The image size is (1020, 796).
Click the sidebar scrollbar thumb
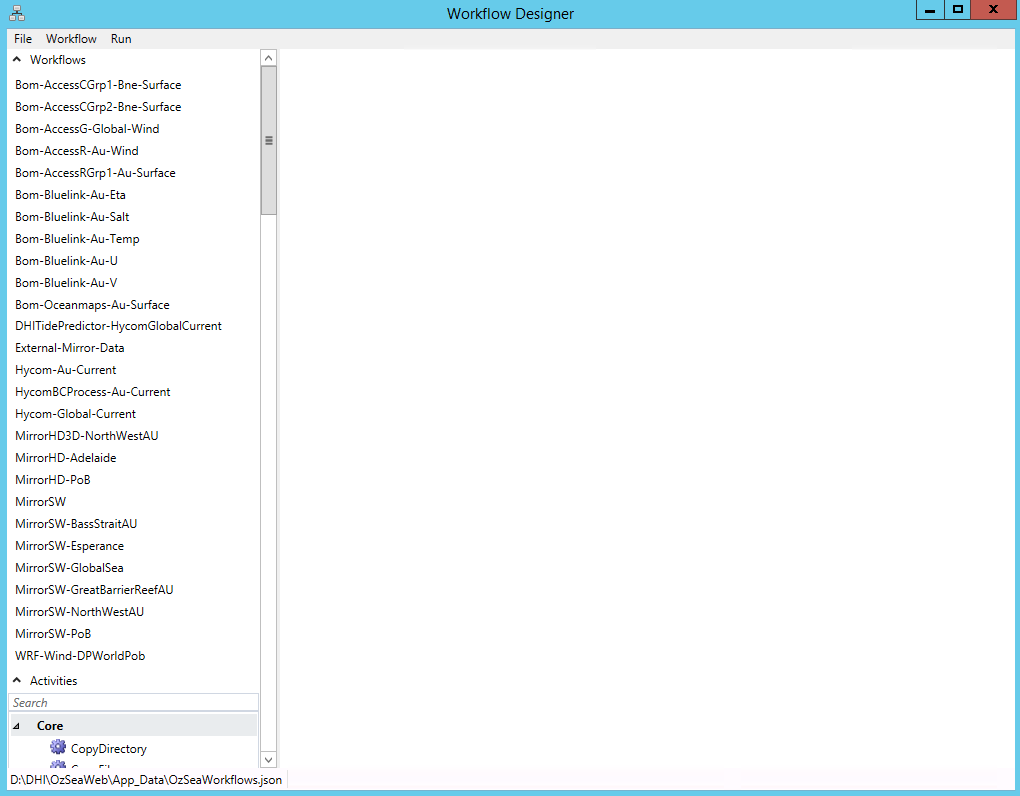[269, 140]
